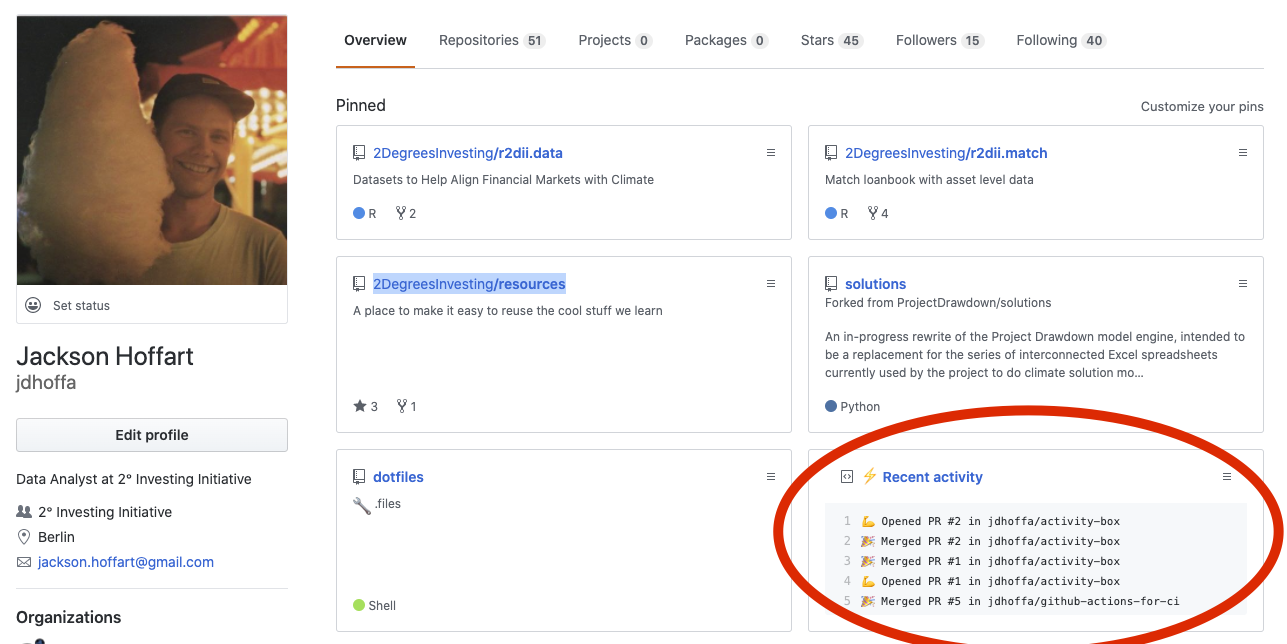This screenshot has width=1287, height=644.
Task: Open 2DegreesInvesting/r2dii.data repository
Action: 468,153
